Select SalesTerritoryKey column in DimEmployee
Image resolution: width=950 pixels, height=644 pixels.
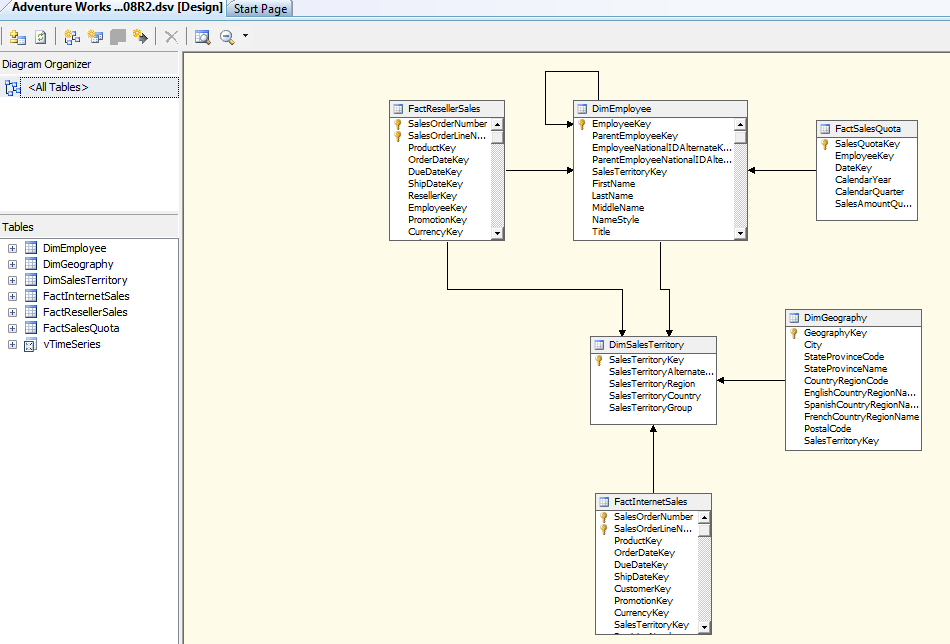click(629, 172)
